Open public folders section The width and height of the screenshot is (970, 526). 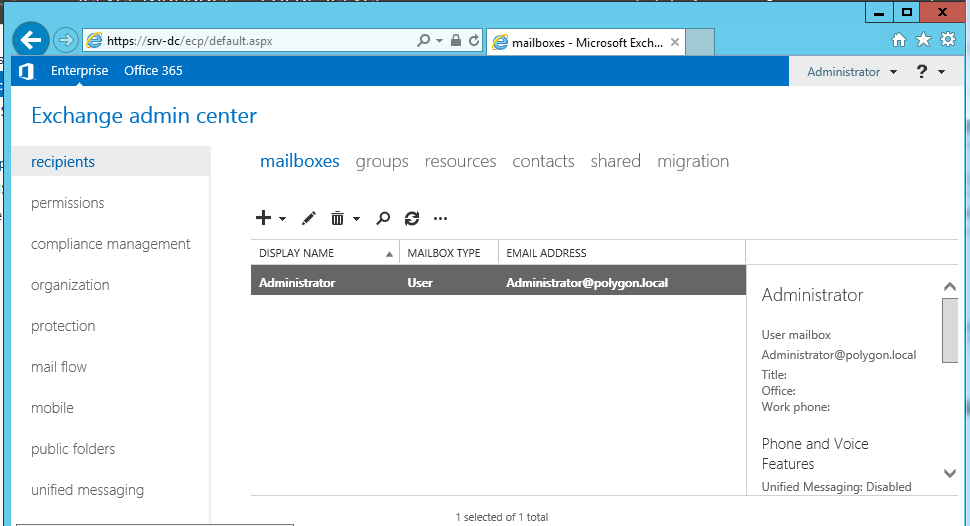point(73,449)
